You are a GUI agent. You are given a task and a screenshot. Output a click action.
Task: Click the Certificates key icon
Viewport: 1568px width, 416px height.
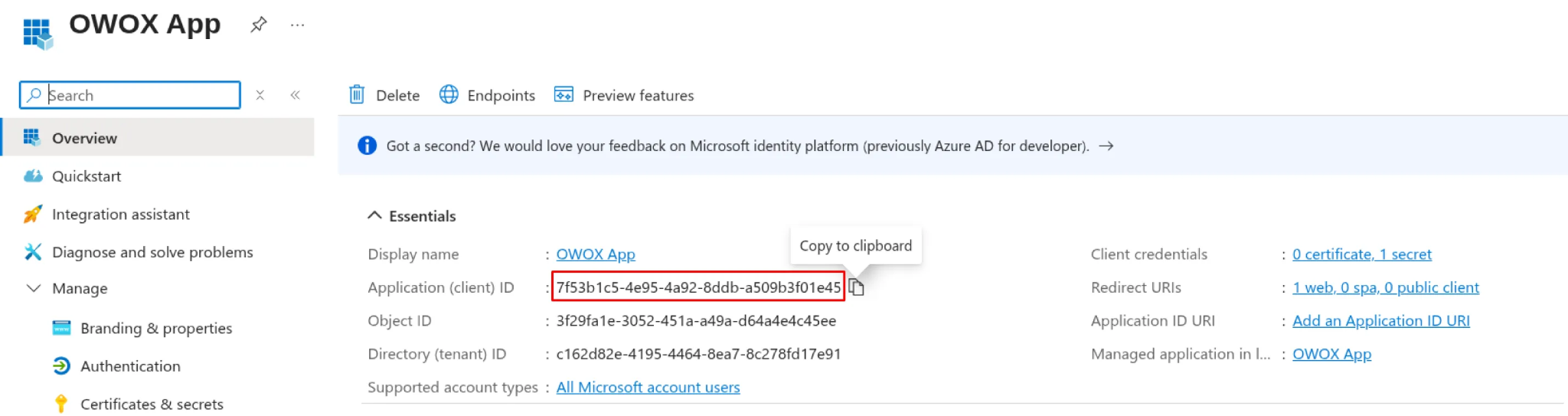coord(61,404)
